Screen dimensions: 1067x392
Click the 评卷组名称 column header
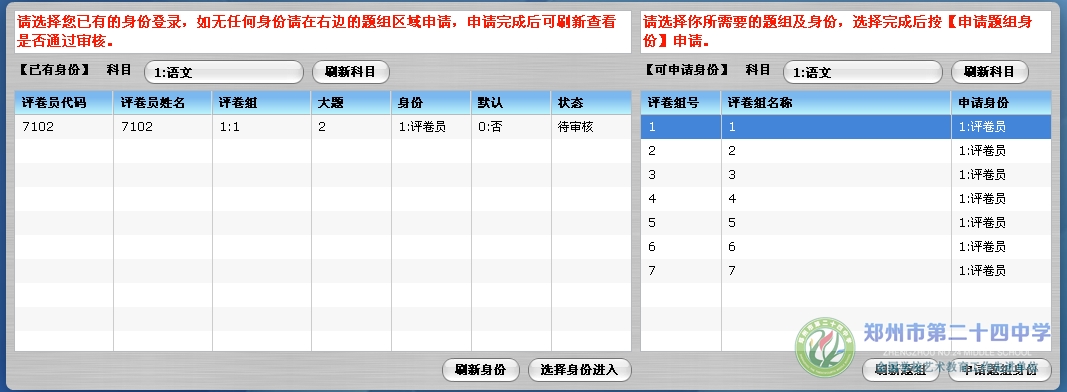click(x=836, y=103)
